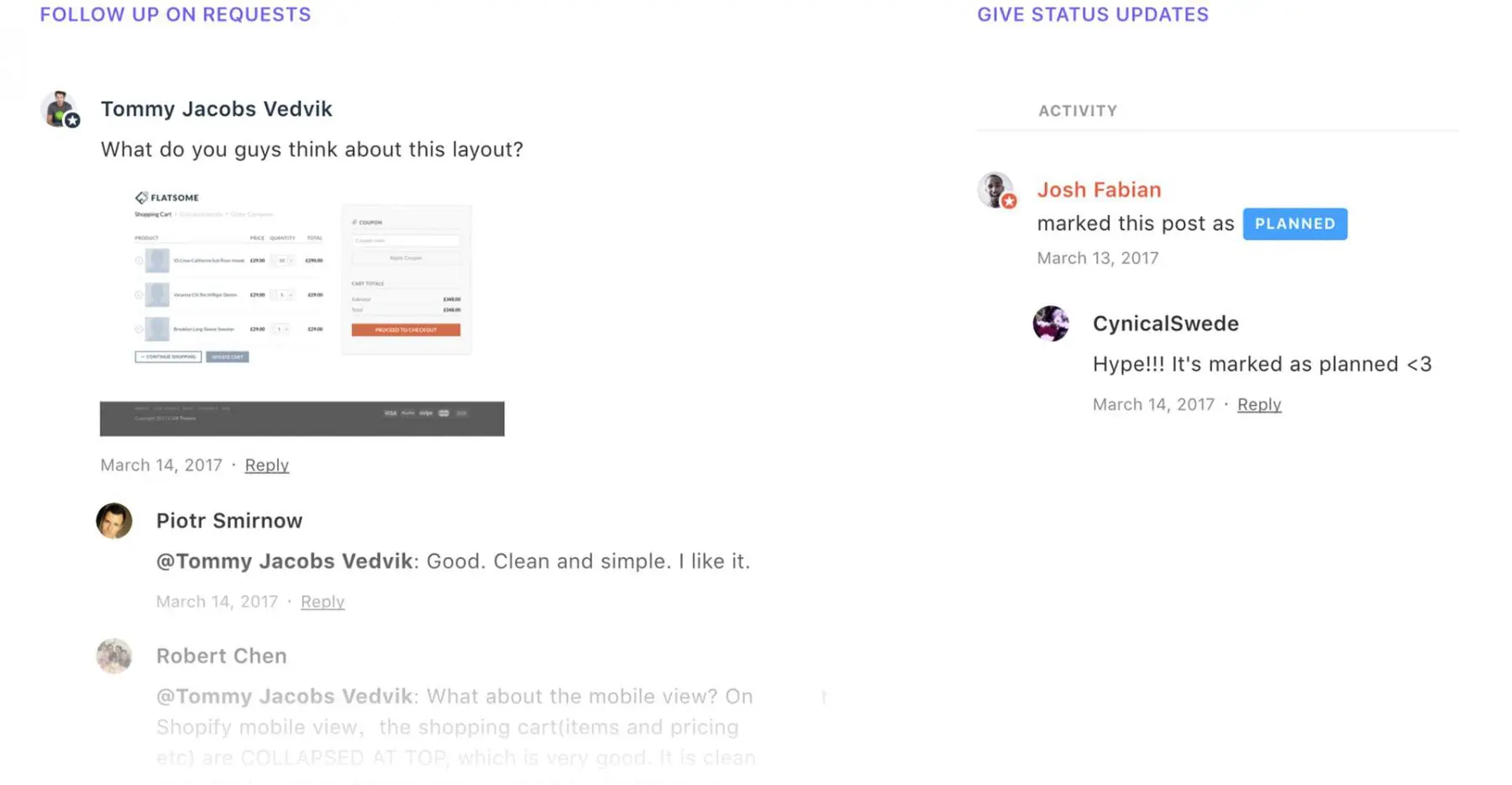
Task: Click the CynicalSwede username
Action: coord(1165,324)
